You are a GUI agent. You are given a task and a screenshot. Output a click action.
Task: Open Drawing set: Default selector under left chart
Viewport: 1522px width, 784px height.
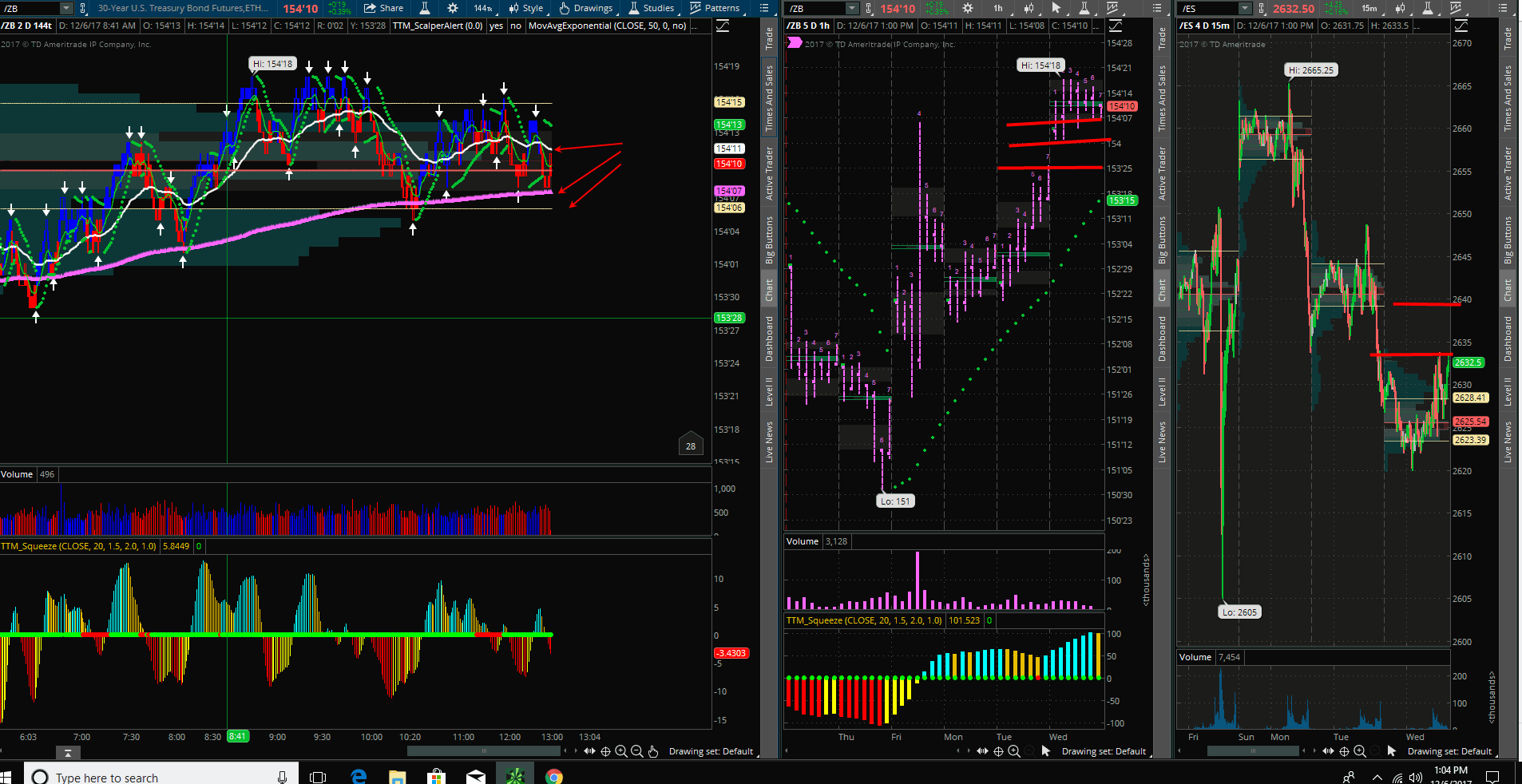point(711,751)
